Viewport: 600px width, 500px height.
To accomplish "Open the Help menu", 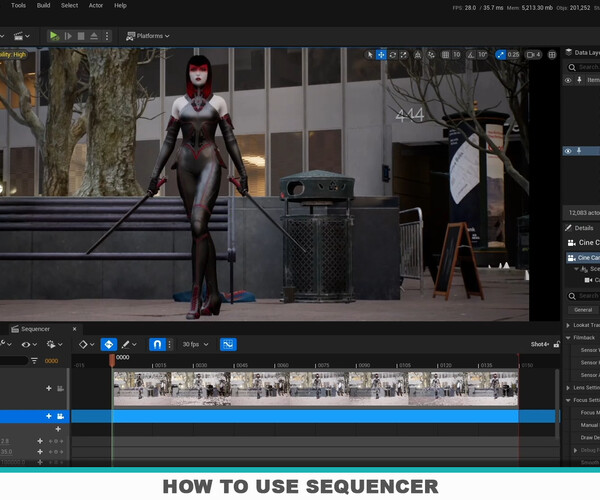I will (x=120, y=5).
